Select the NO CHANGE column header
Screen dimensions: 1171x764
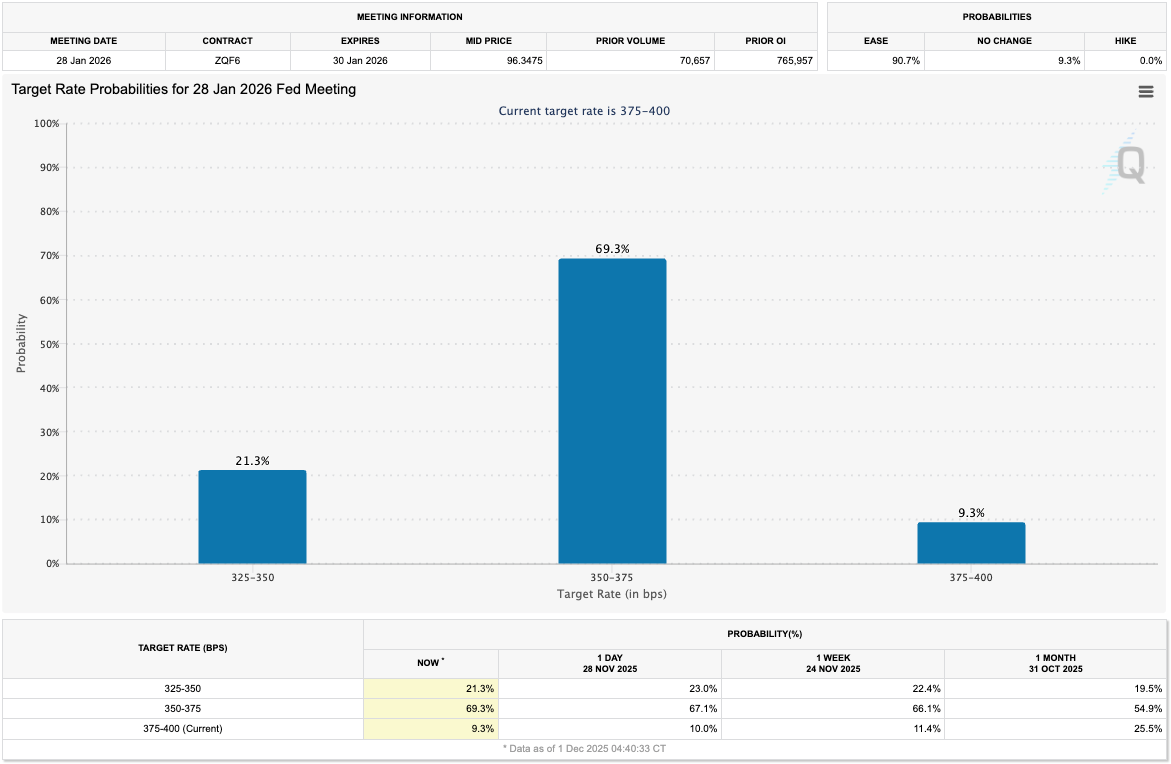pyautogui.click(x=1005, y=41)
